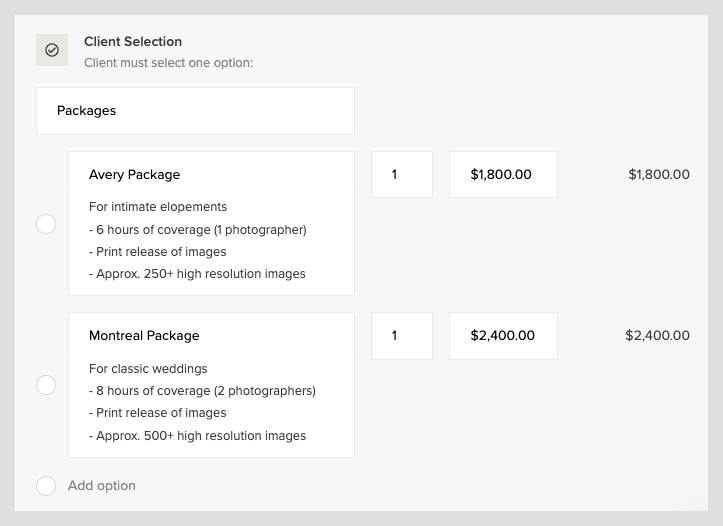The height and width of the screenshot is (526, 723).
Task: Click the Client Selection heading
Action: (x=133, y=41)
